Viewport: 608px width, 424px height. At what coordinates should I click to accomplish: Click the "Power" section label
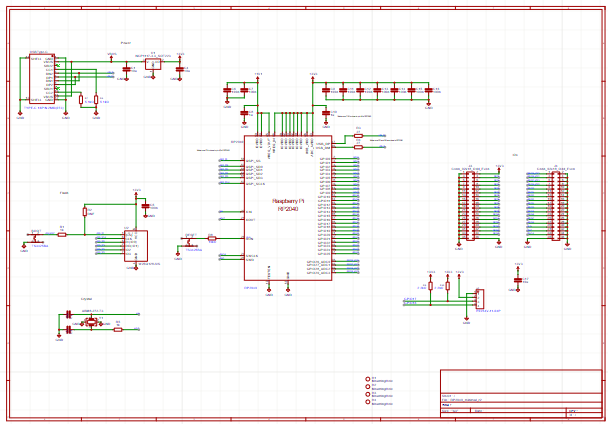pos(126,43)
